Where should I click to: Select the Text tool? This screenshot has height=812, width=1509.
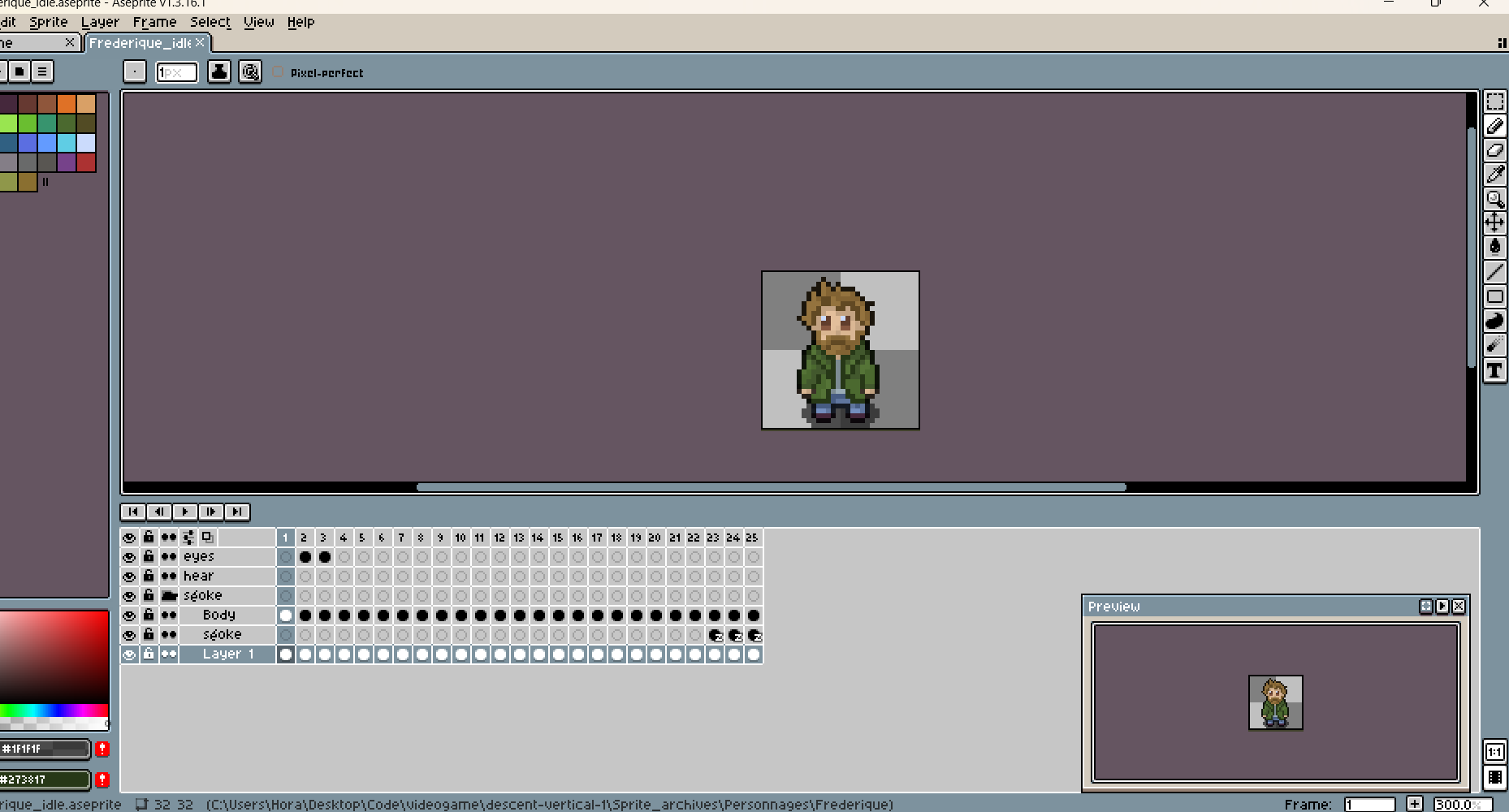[x=1494, y=371]
